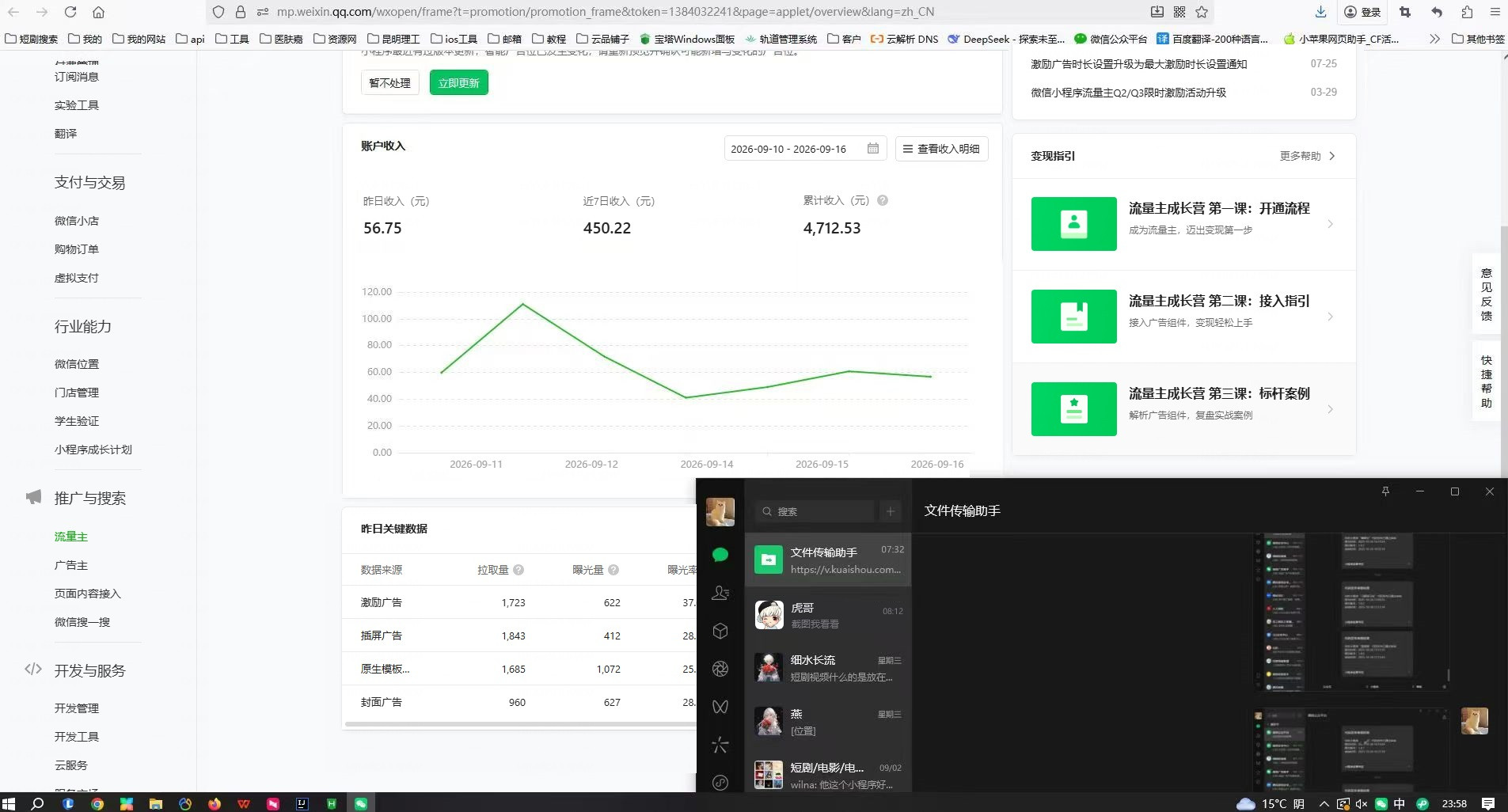Open browser hamburger menu
Image resolution: width=1508 pixels, height=812 pixels.
[1495, 12]
